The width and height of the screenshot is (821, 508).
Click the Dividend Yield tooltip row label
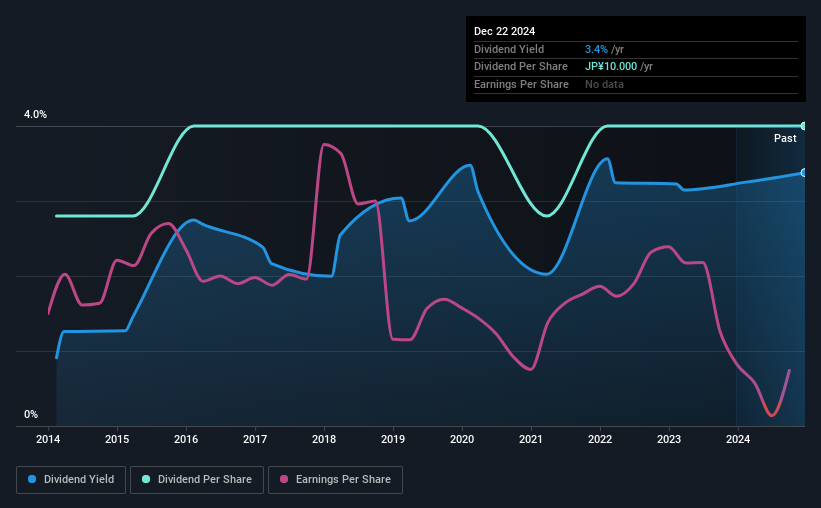tap(509, 49)
